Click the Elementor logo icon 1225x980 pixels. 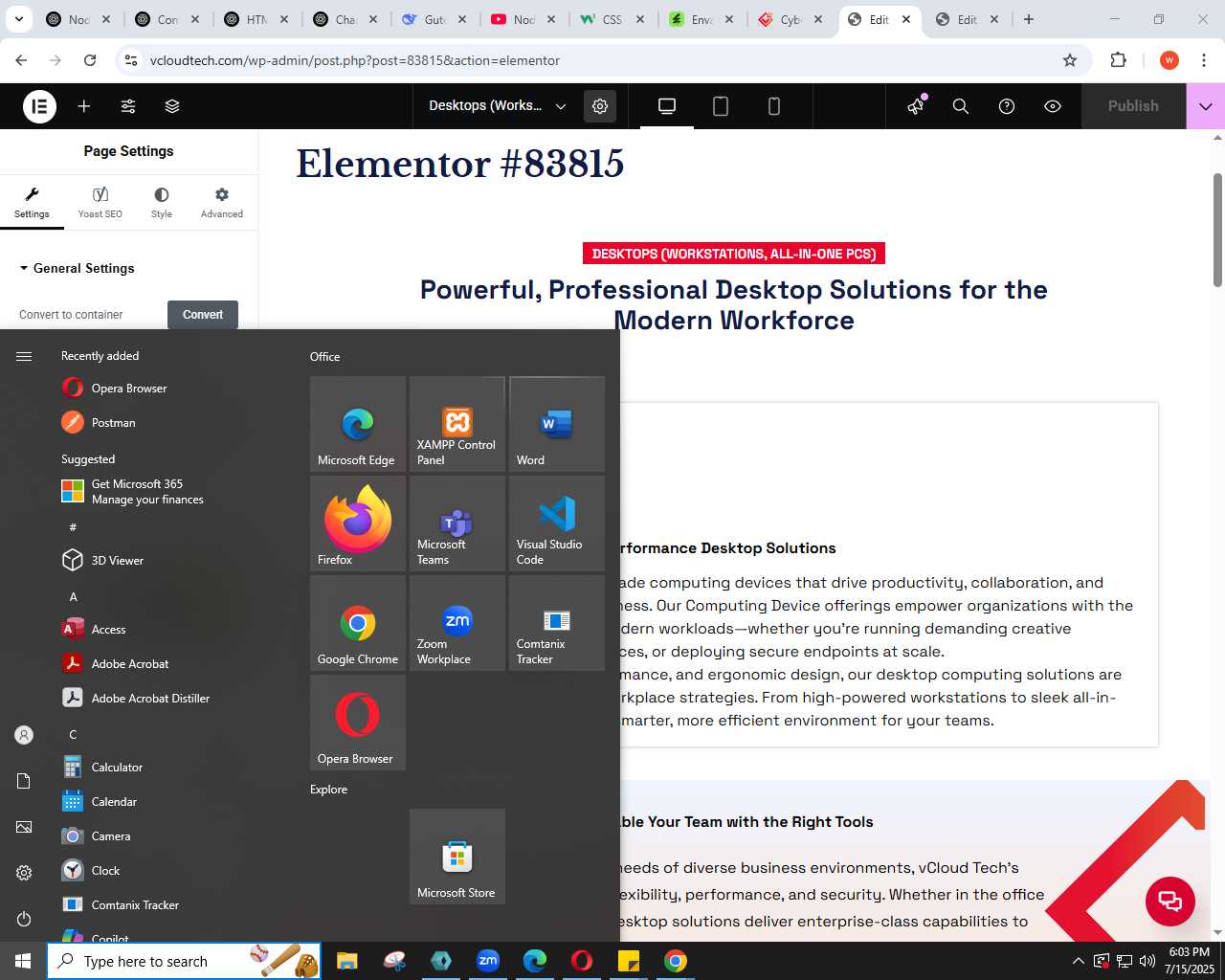[40, 106]
